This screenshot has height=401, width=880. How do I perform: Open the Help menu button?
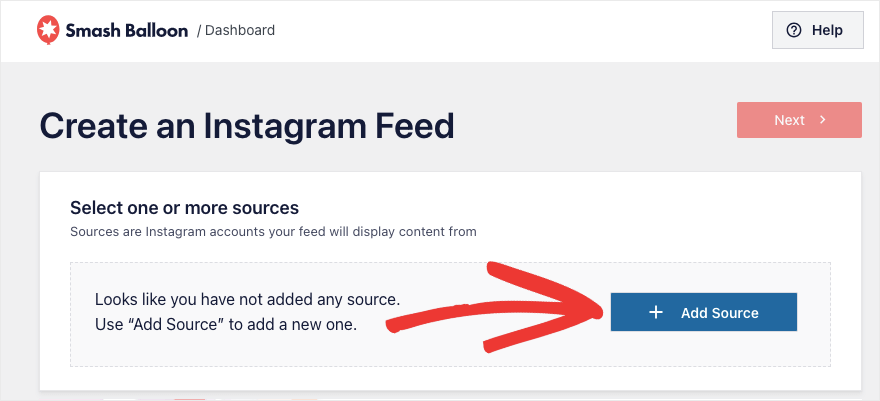point(818,30)
